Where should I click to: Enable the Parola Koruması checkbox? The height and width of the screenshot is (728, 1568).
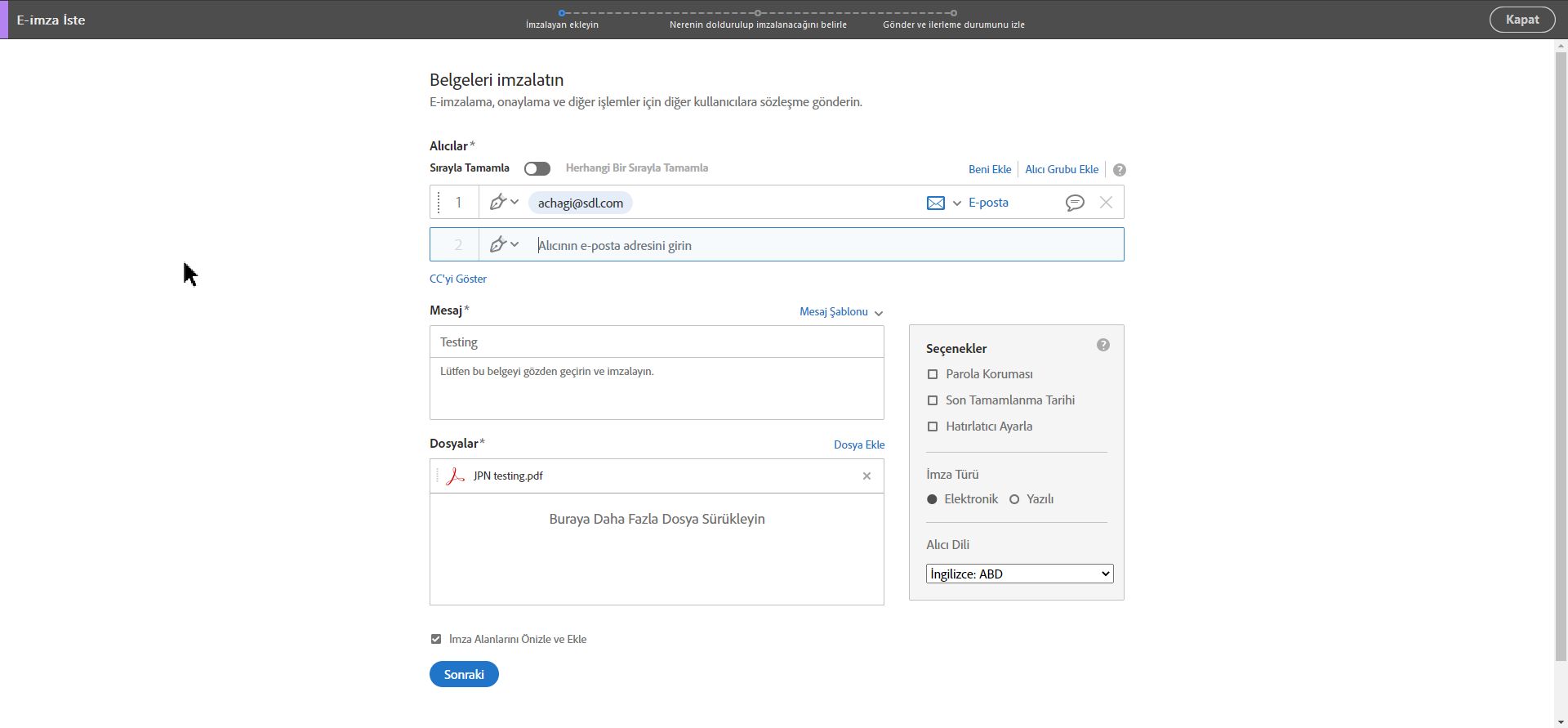tap(933, 374)
